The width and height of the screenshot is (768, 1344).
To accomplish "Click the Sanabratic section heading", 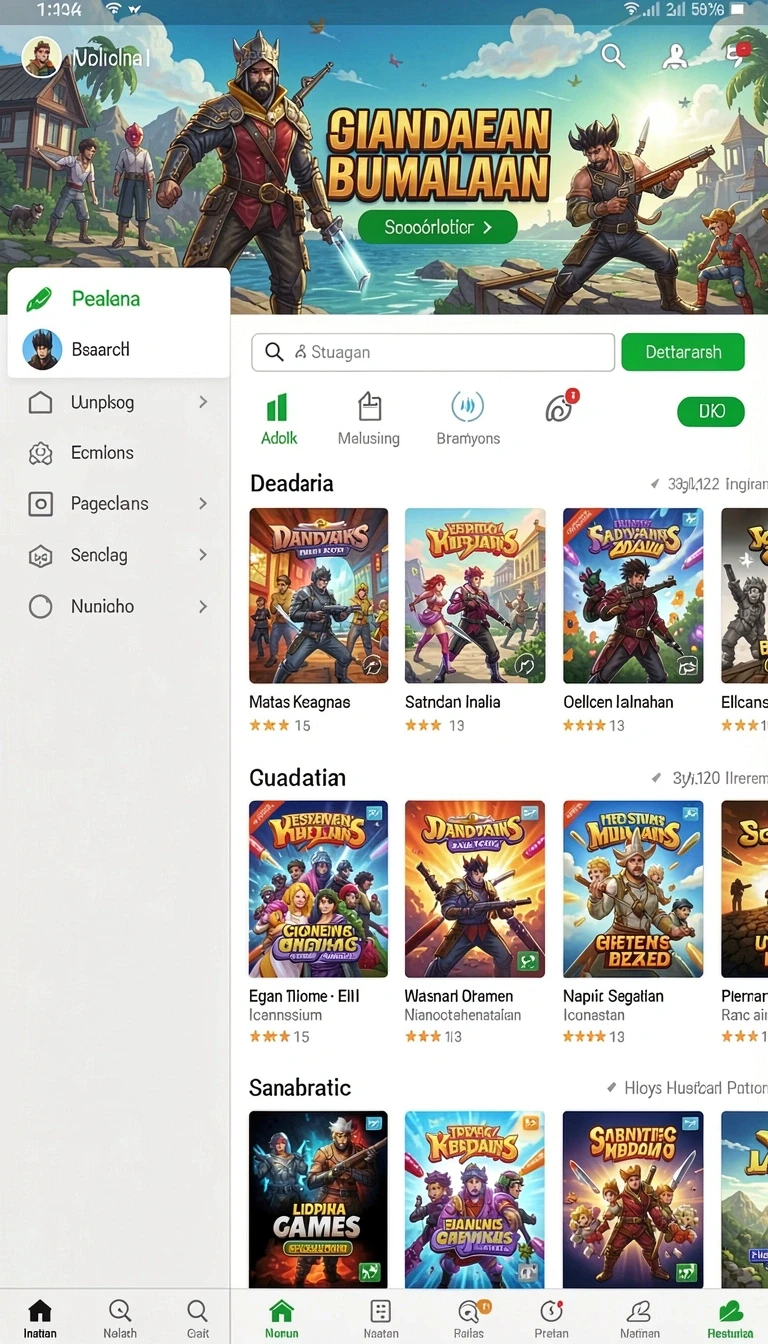I will 300,1088.
